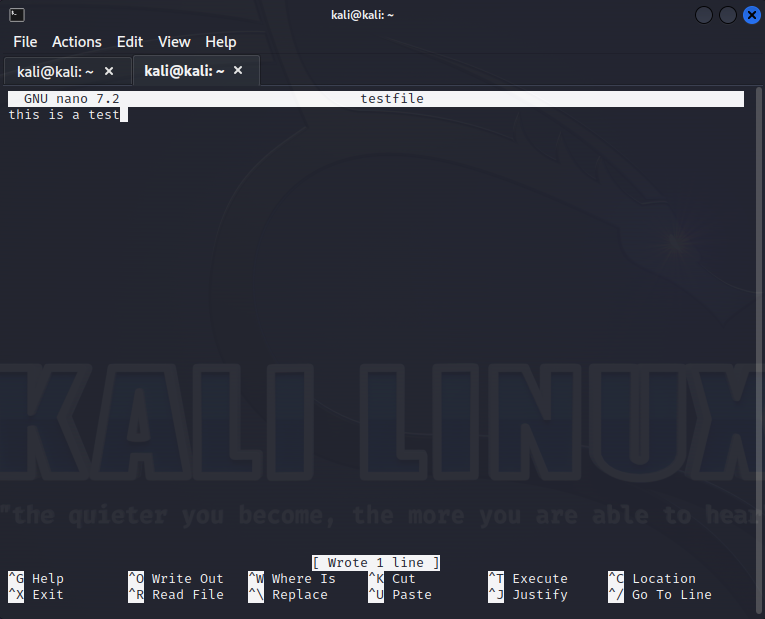The width and height of the screenshot is (765, 619).
Task: Minimize the terminal window
Action: [704, 15]
